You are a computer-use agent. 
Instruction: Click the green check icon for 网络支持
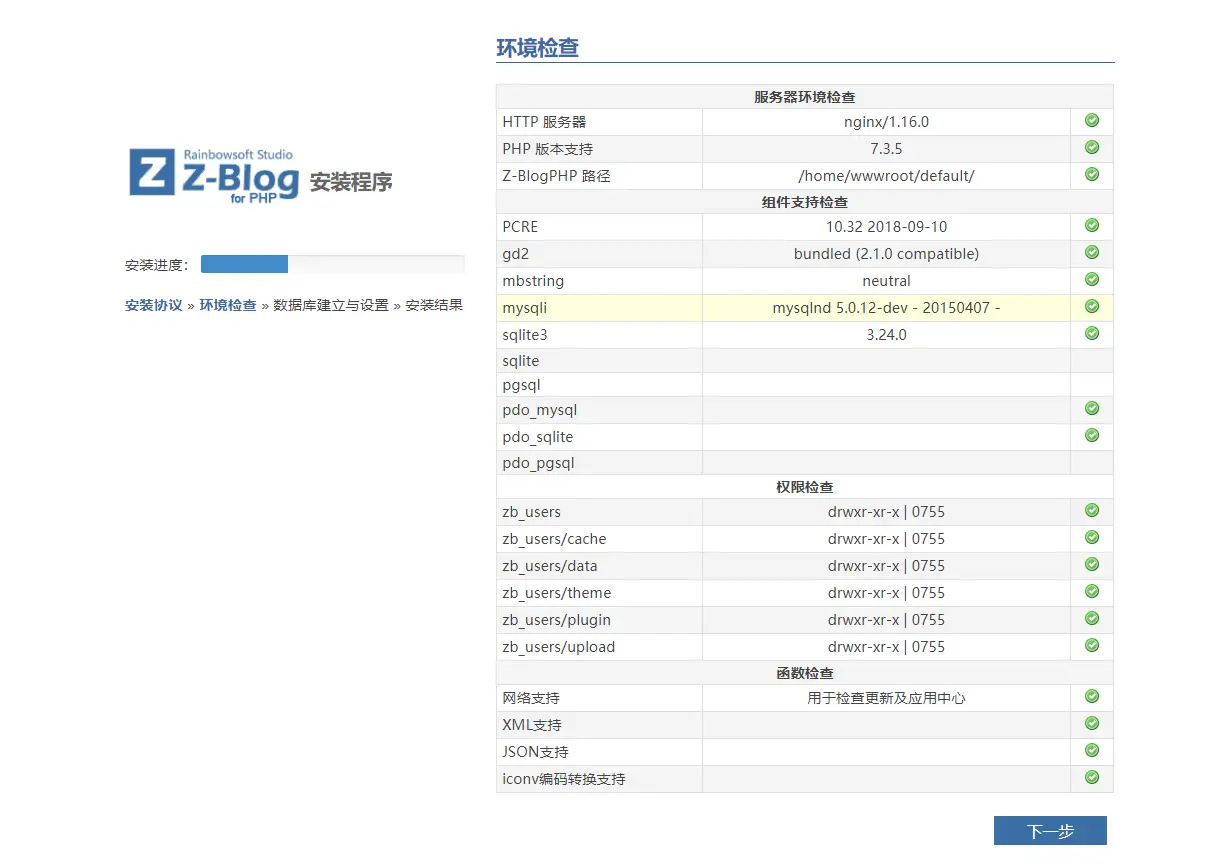1092,696
